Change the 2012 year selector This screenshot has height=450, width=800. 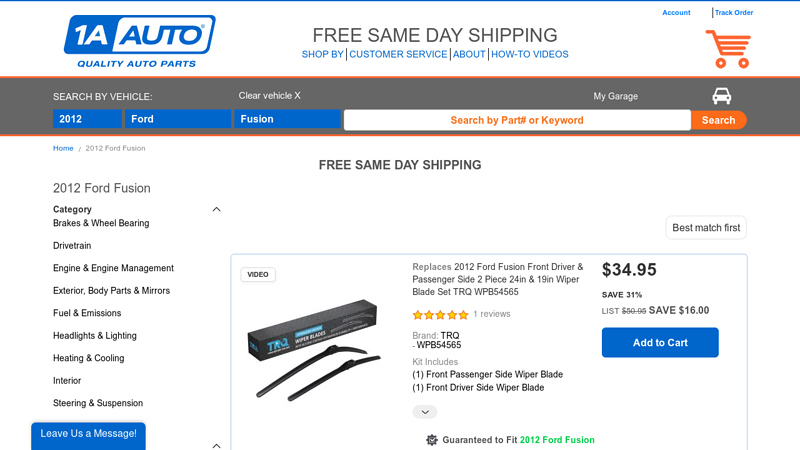coord(87,119)
